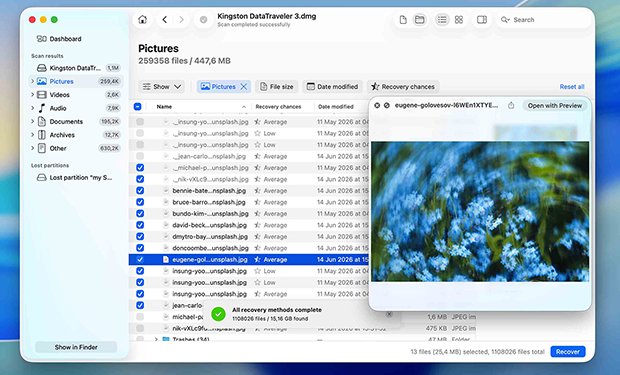Click into the Search field
Image resolution: width=620 pixels, height=375 pixels.
pos(543,19)
